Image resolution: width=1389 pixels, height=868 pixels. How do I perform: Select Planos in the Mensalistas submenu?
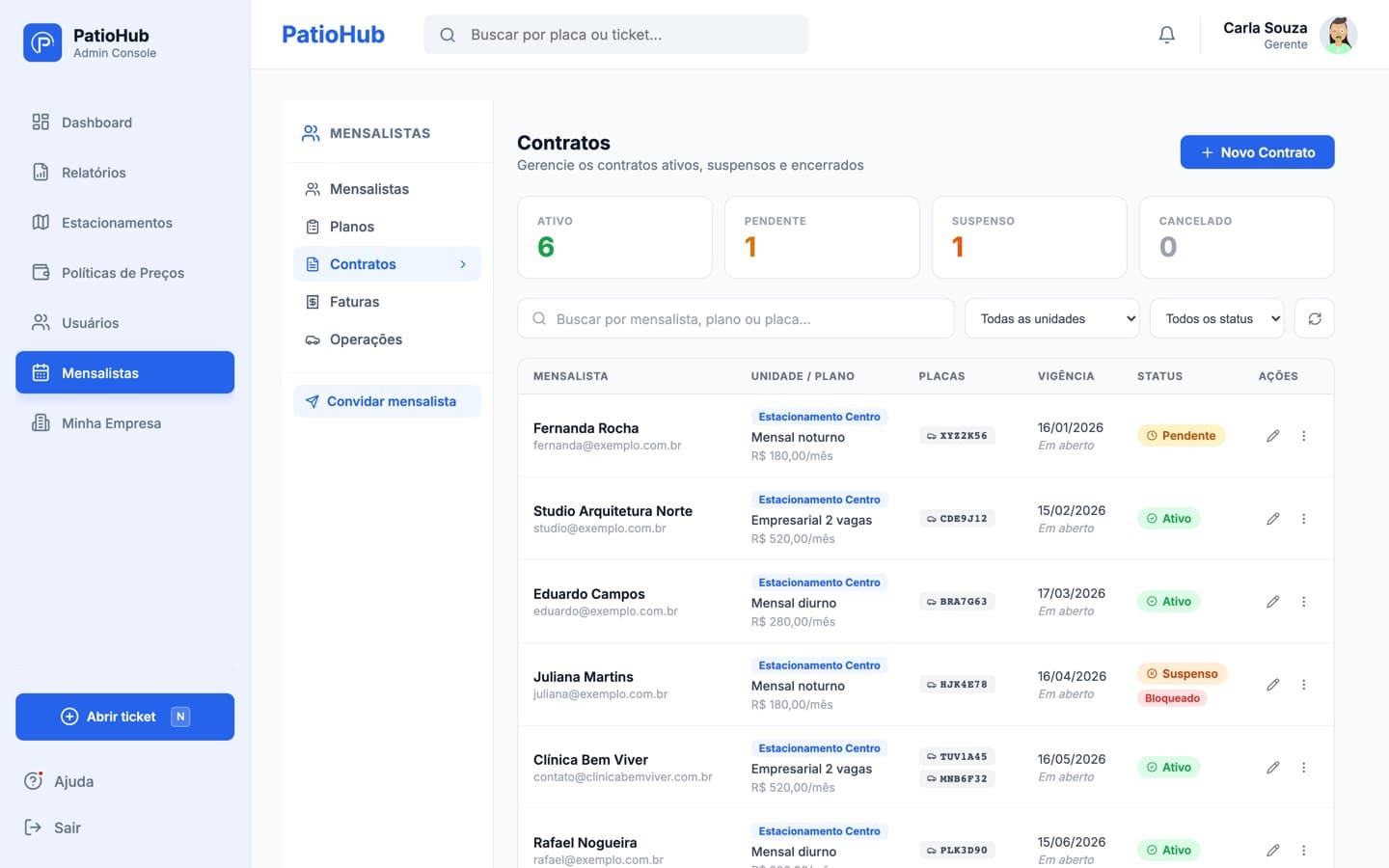pyautogui.click(x=387, y=227)
